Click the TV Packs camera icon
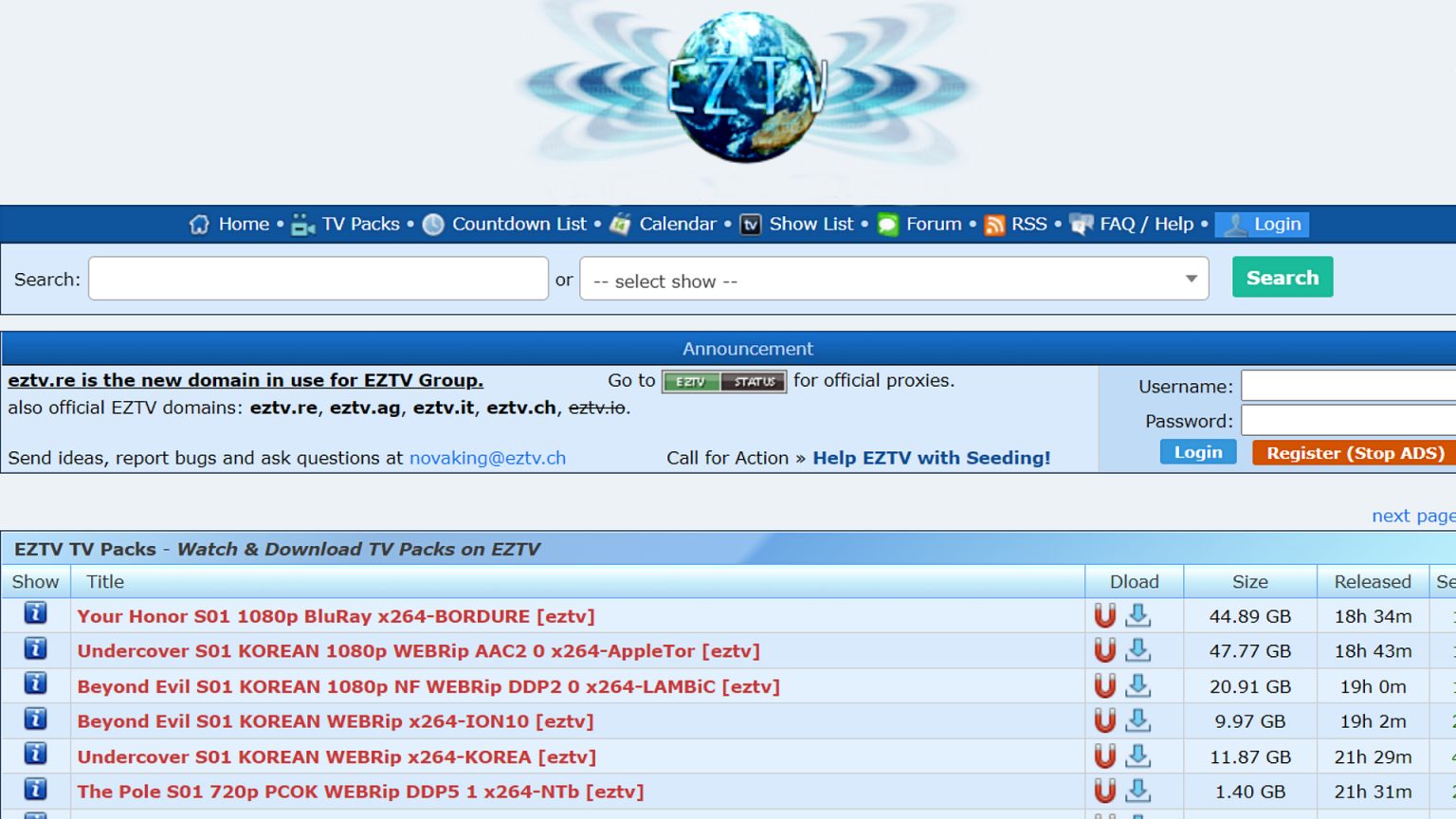Viewport: 1456px width, 819px height. pyautogui.click(x=300, y=225)
